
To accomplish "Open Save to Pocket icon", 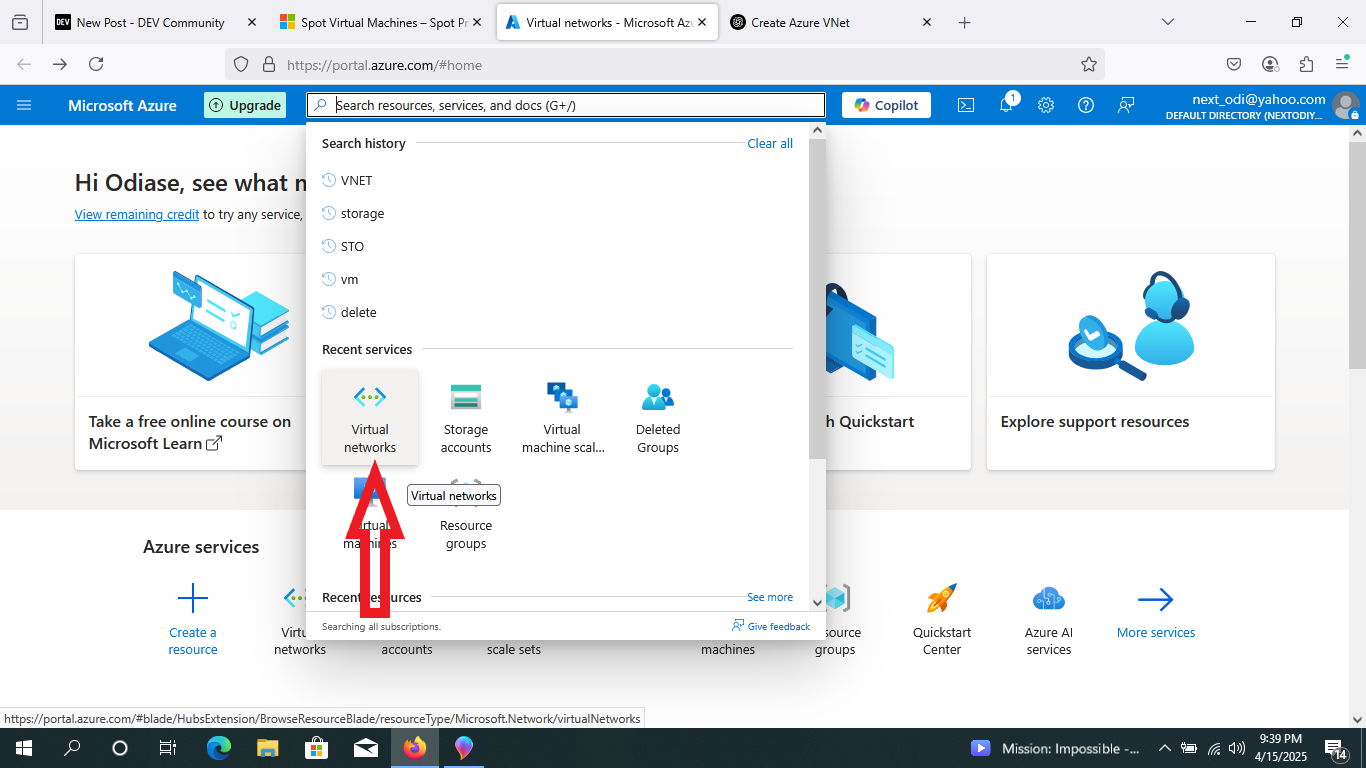I will point(1234,64).
